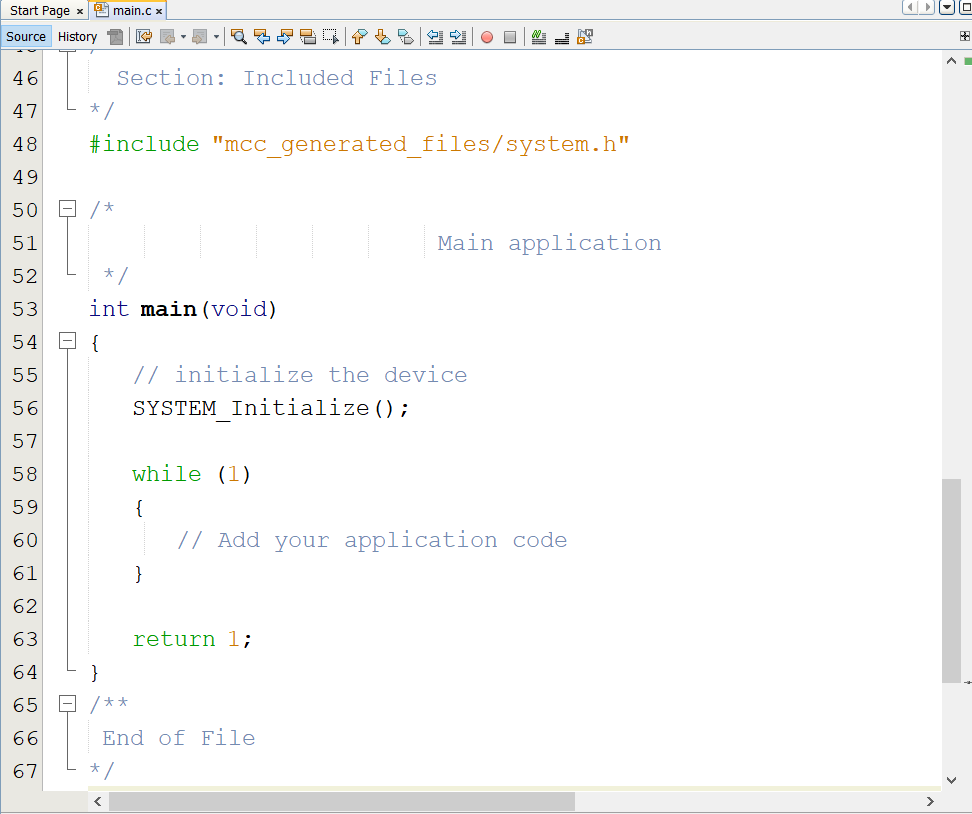This screenshot has height=814, width=972.
Task: Go to the next search occurrence
Action: point(285,37)
